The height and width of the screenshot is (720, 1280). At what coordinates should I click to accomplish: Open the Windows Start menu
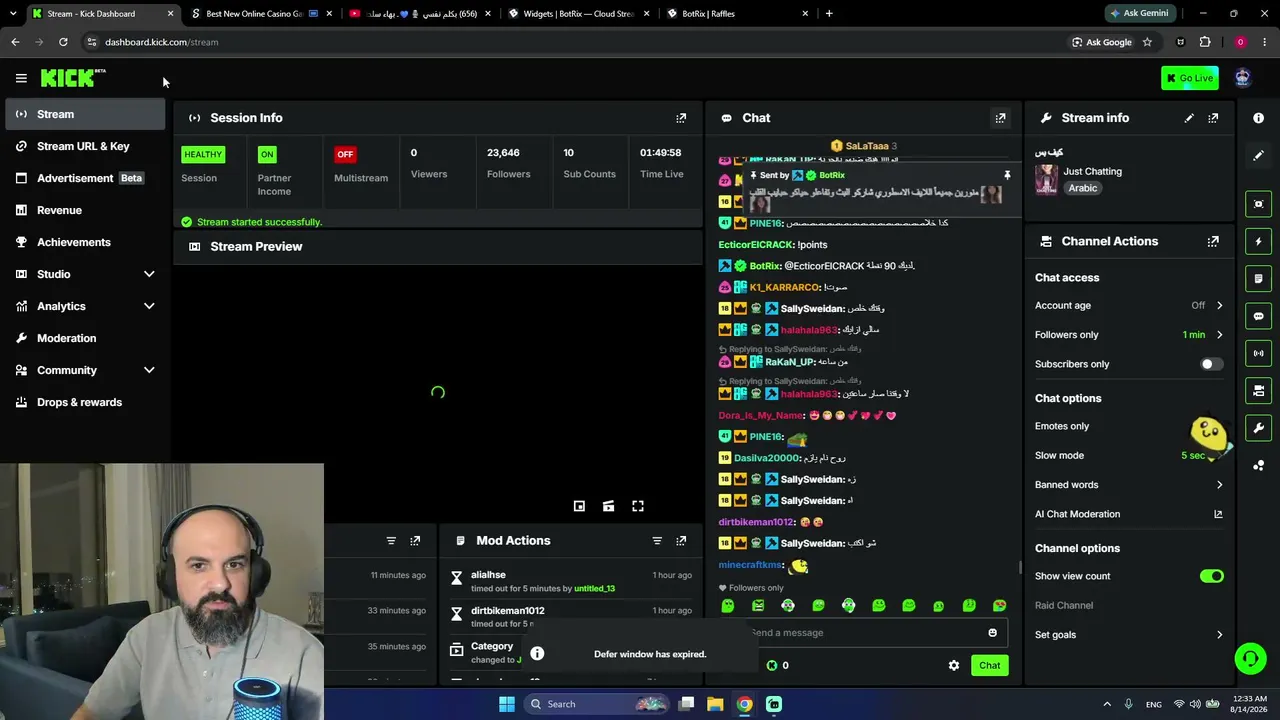(x=507, y=704)
